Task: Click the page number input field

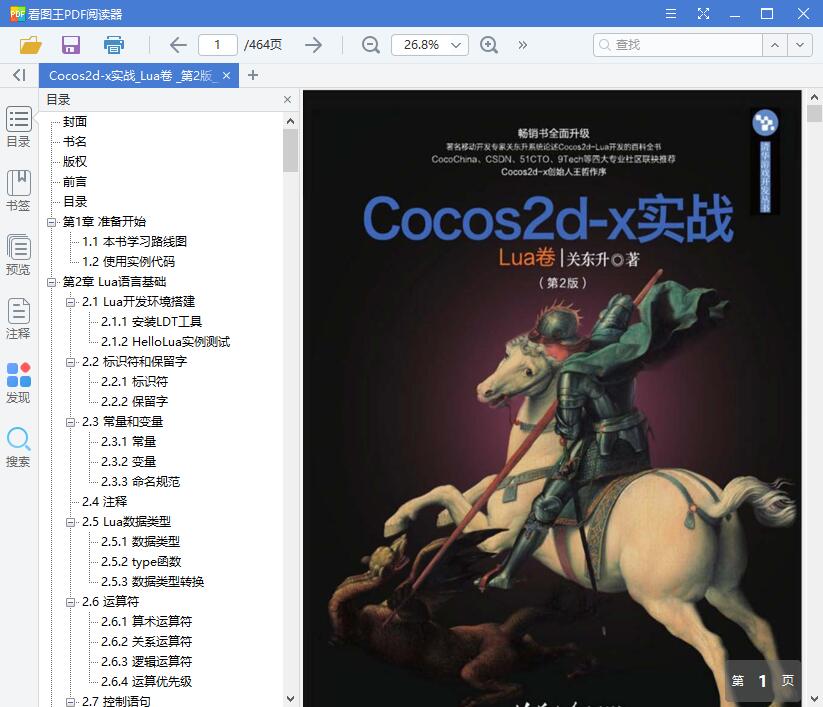Action: tap(217, 45)
